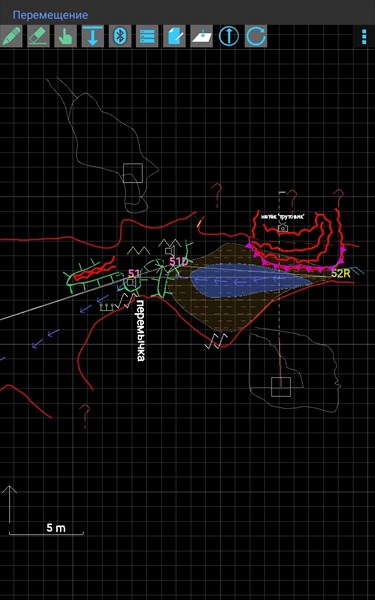
Task: Tap the azimuth up-arrow circle icon
Action: [x=229, y=36]
